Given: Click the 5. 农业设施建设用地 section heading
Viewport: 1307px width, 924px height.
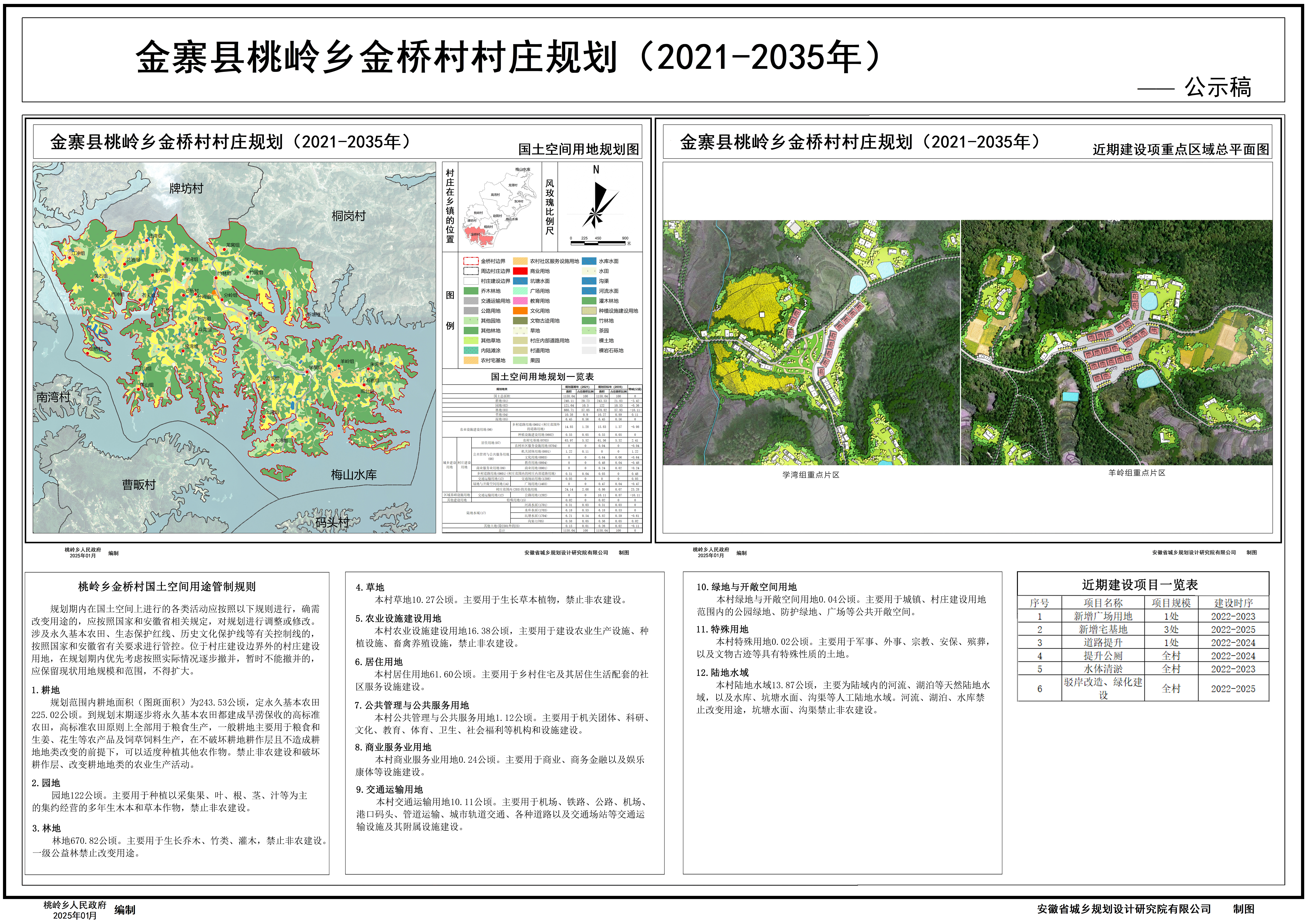Looking at the screenshot, I should pyautogui.click(x=398, y=619).
